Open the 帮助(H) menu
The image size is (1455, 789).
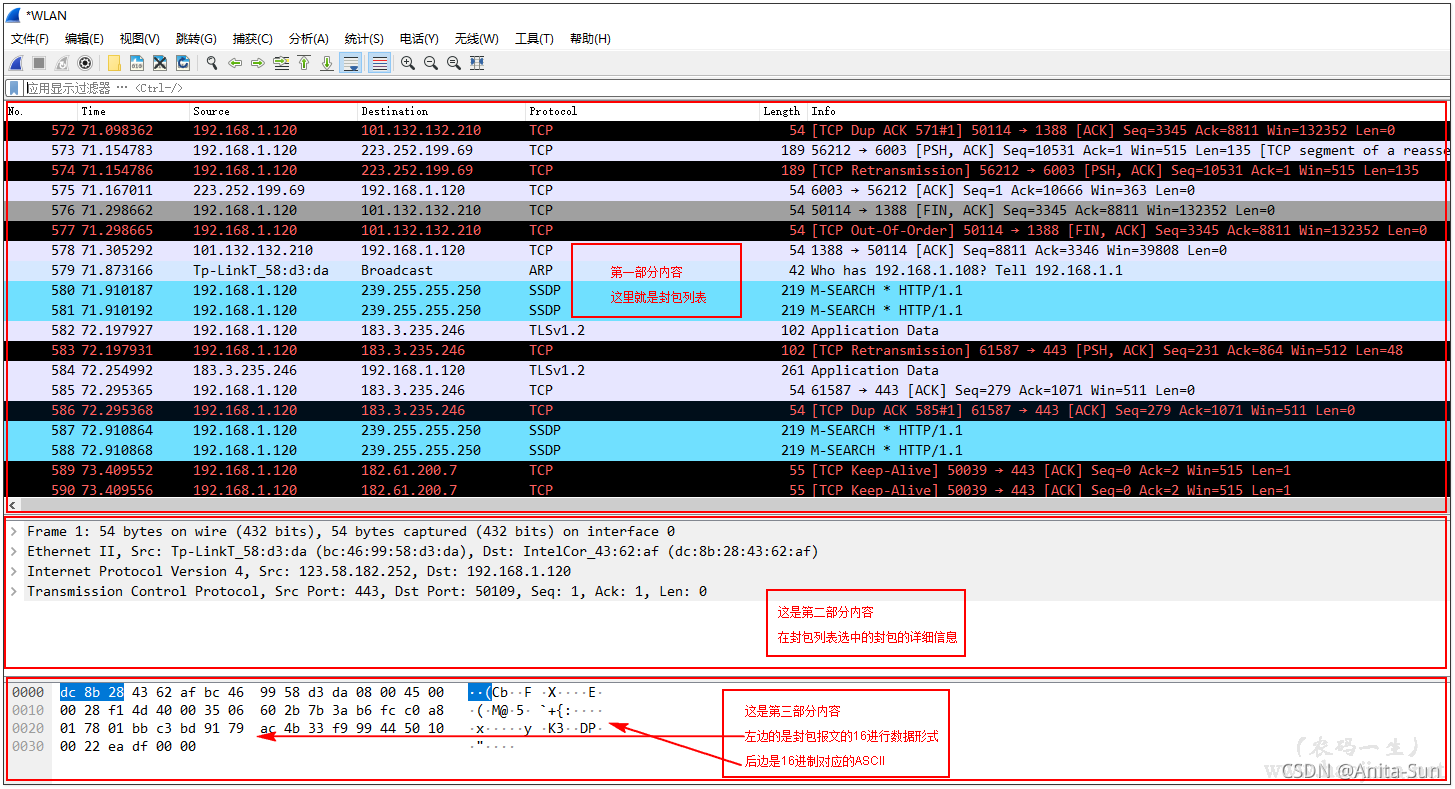(590, 39)
